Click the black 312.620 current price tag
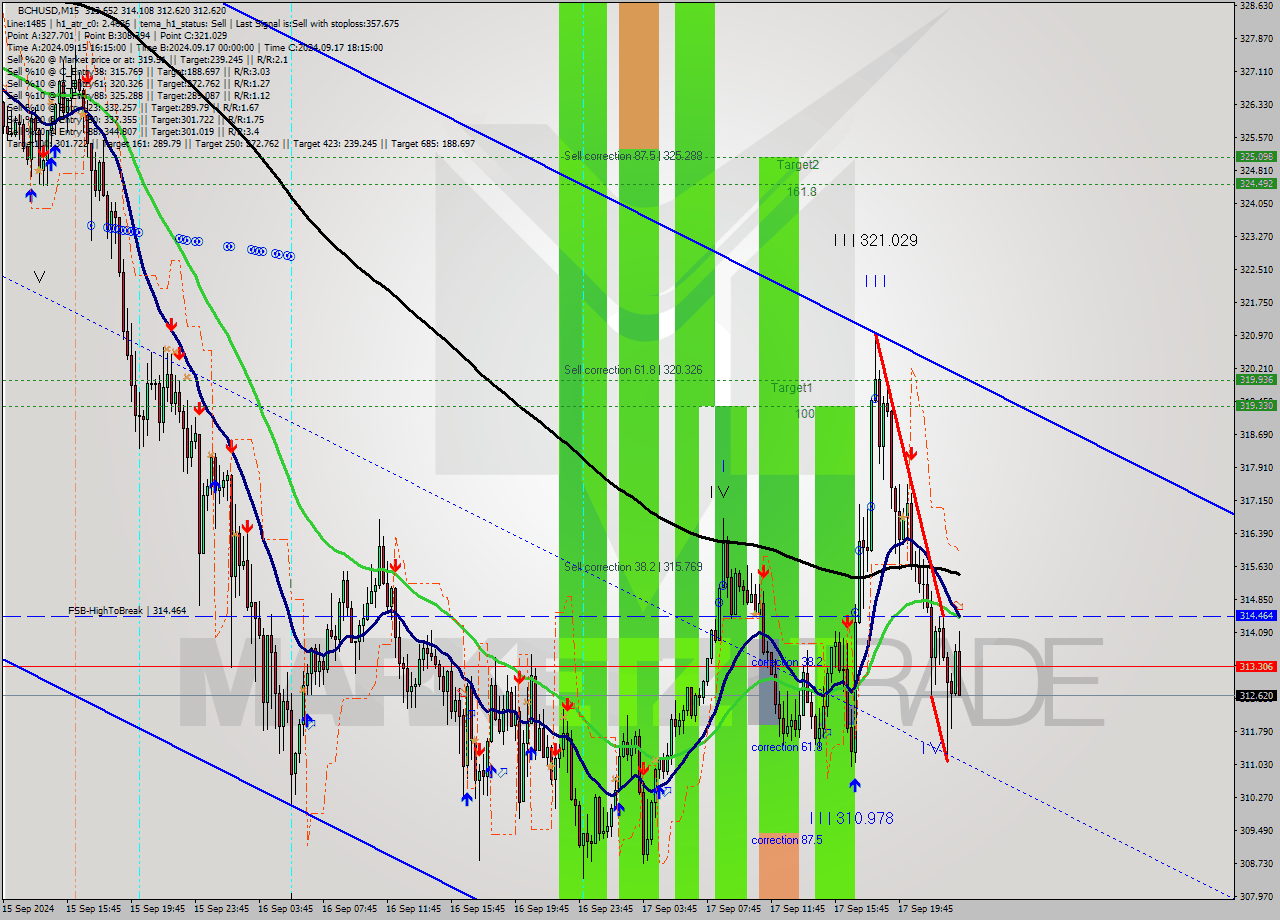This screenshot has width=1280, height=920. coord(1256,696)
